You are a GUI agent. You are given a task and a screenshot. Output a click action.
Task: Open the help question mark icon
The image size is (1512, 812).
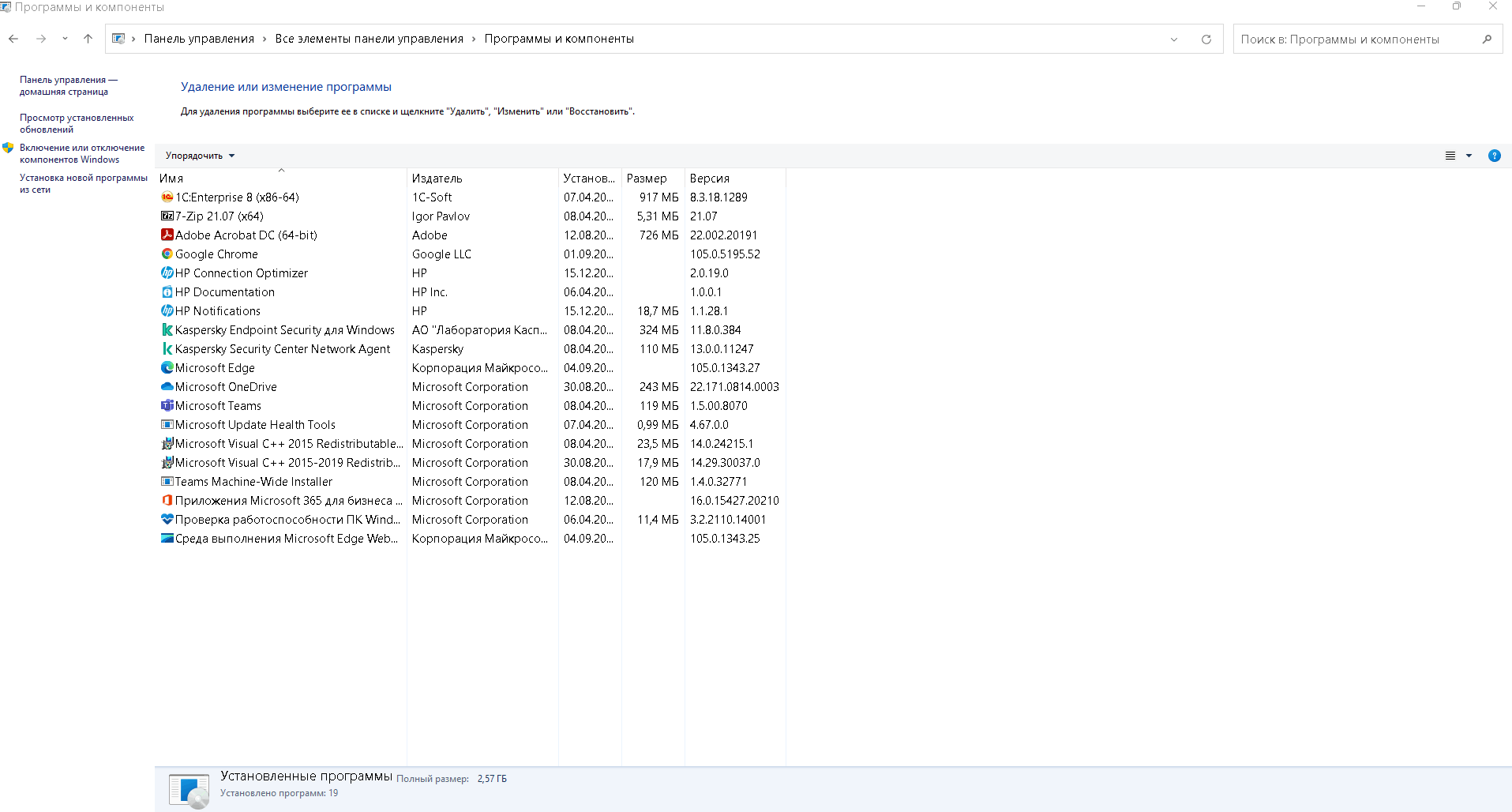(x=1495, y=156)
